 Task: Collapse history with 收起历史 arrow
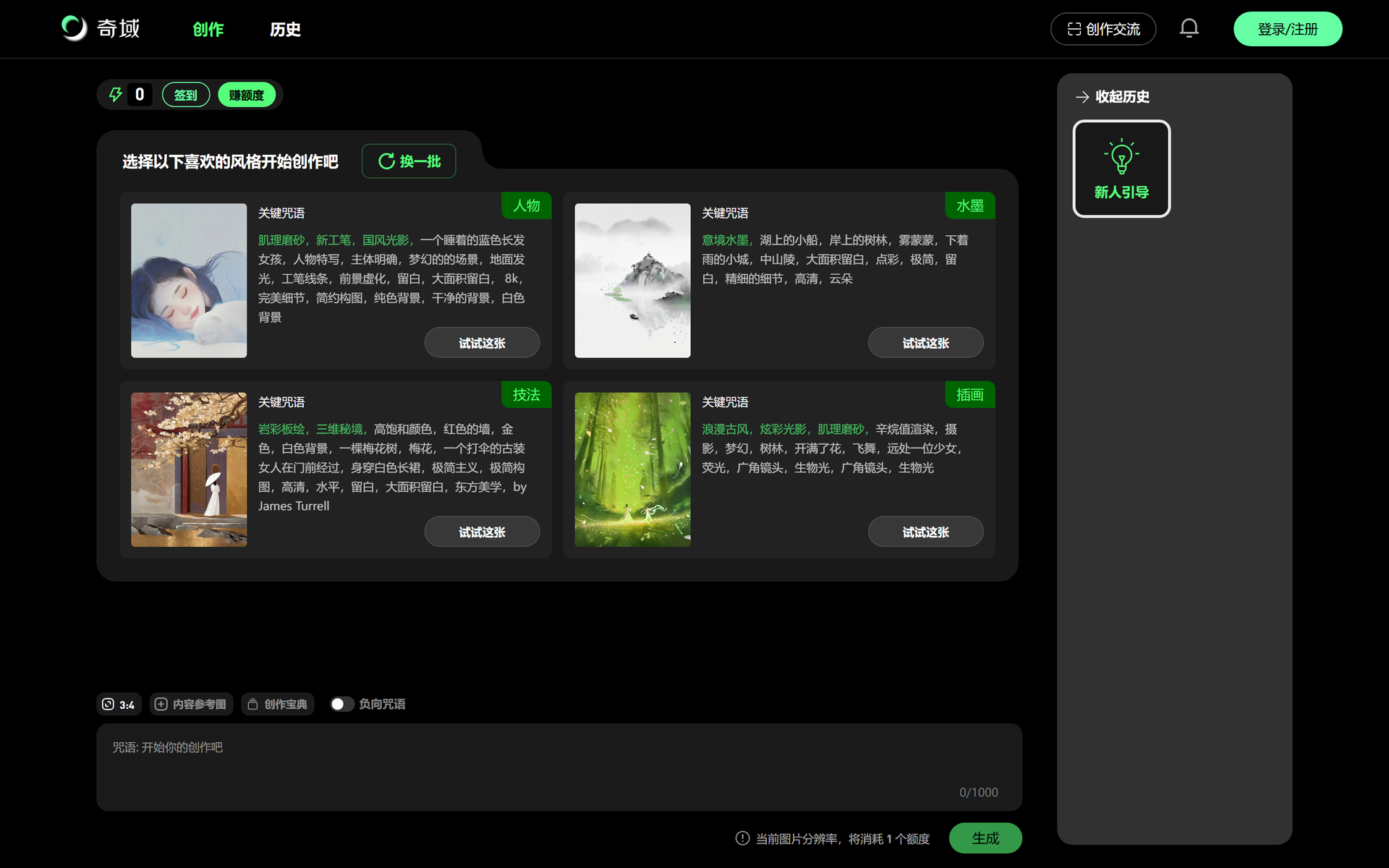coord(1112,97)
